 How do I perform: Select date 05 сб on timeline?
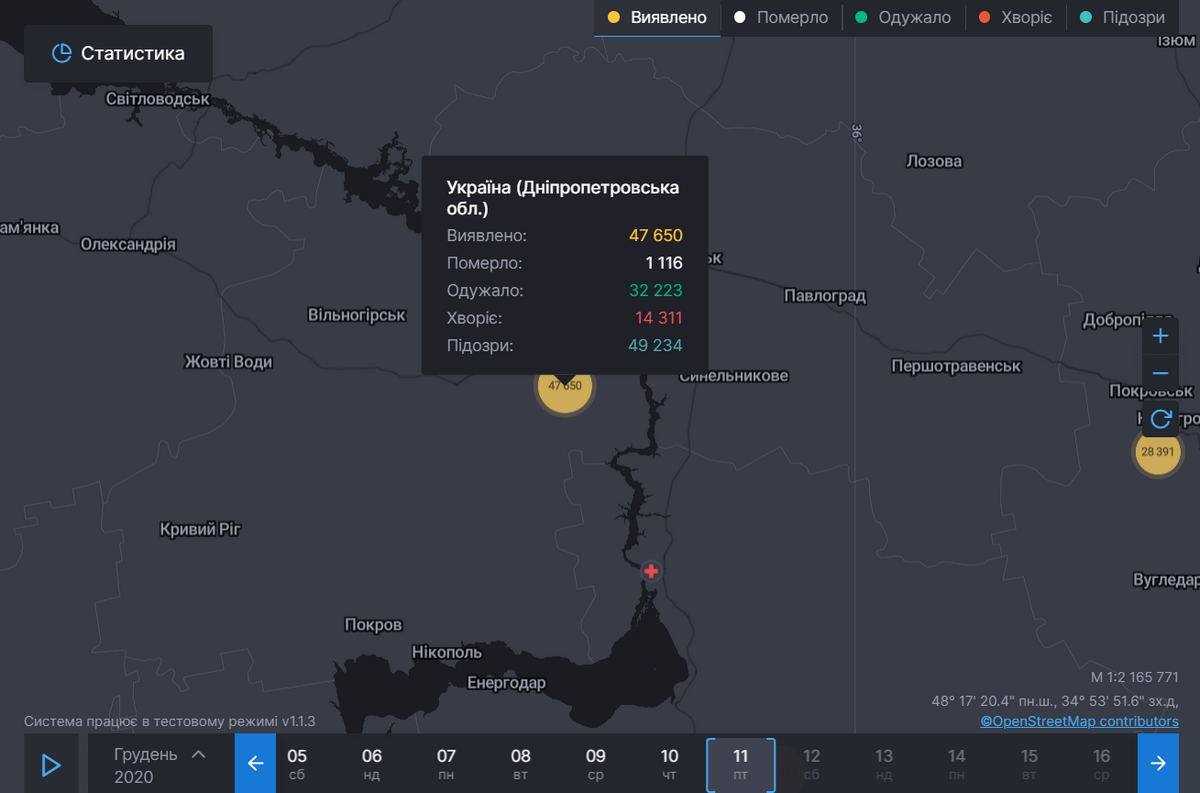coord(297,765)
